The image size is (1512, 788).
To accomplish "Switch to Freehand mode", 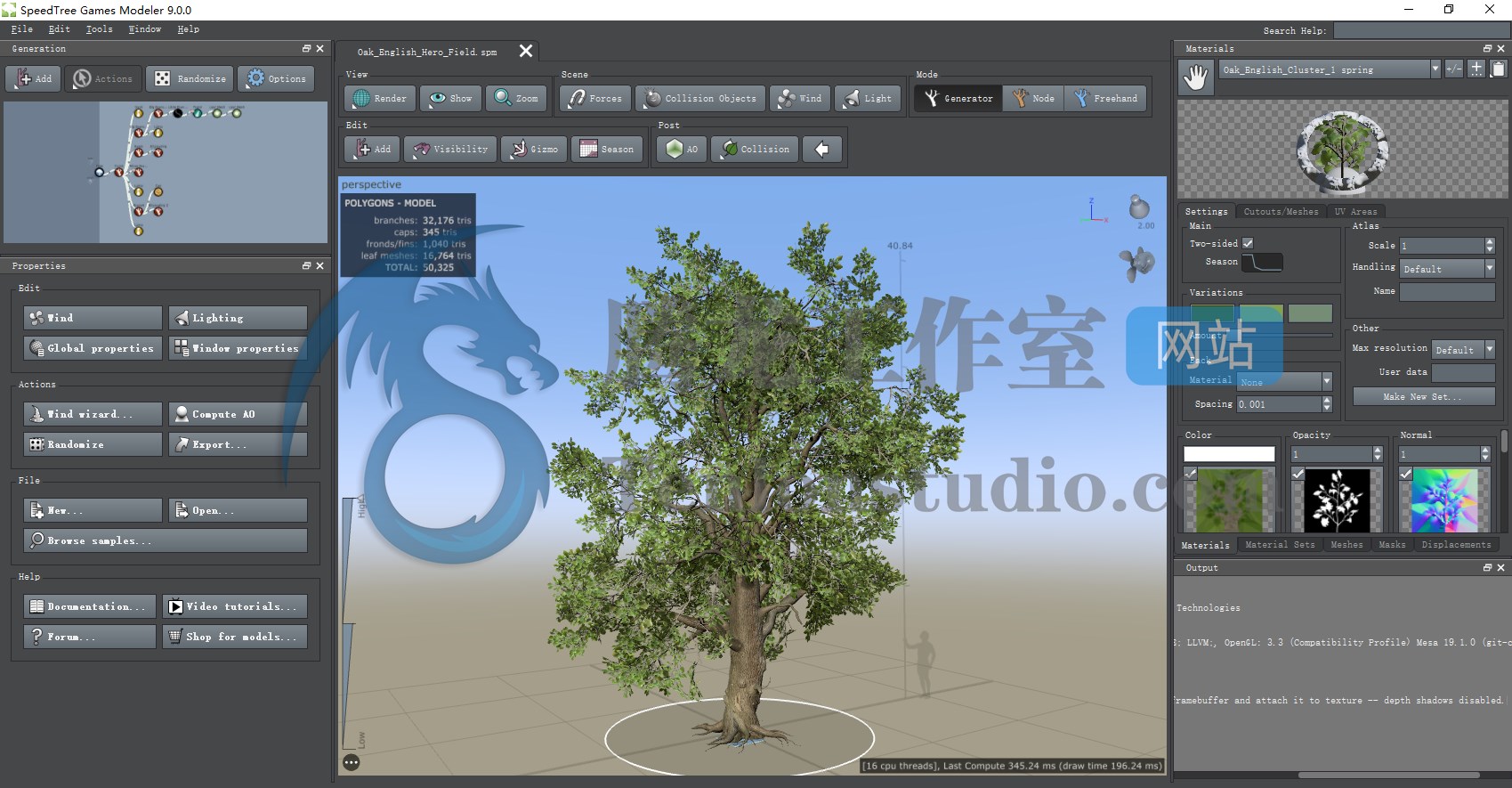I will [1105, 99].
